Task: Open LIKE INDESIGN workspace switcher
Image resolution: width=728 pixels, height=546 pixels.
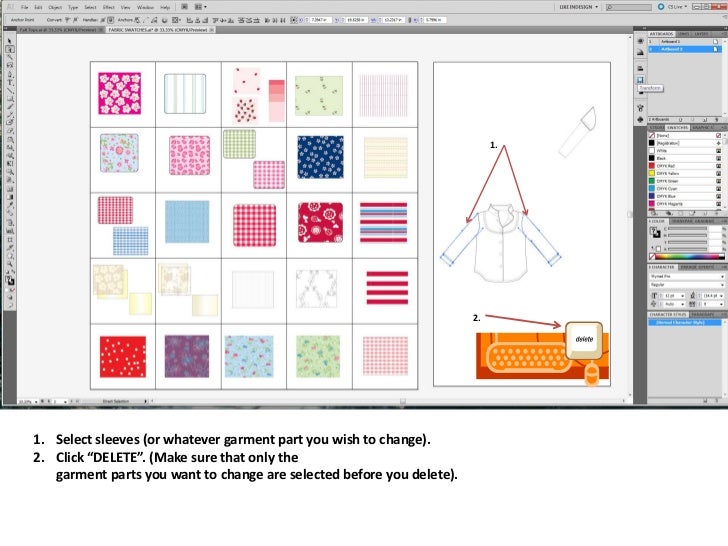Action: [578, 7]
